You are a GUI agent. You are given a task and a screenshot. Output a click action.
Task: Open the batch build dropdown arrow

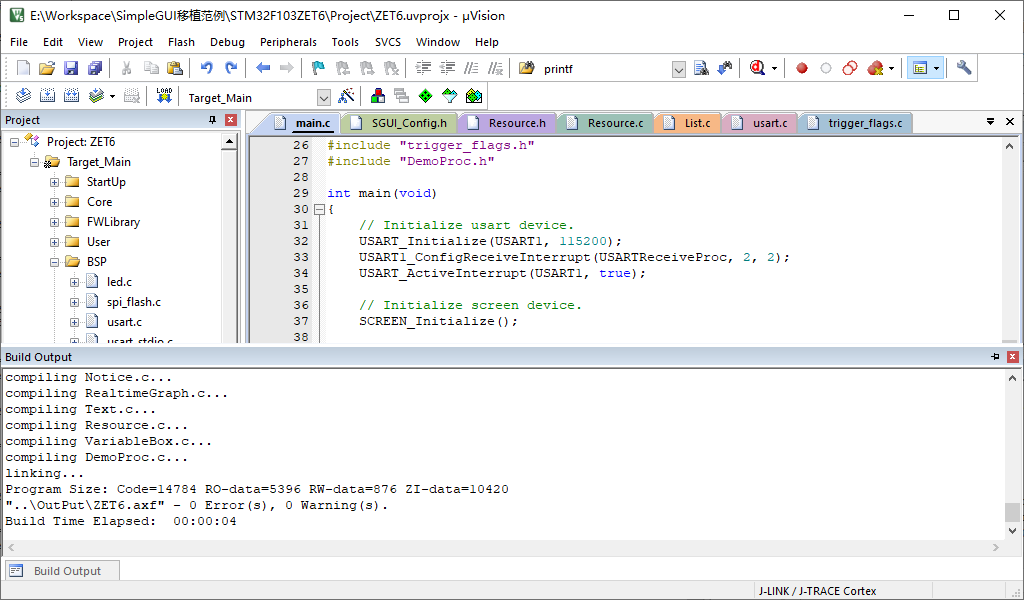point(112,97)
